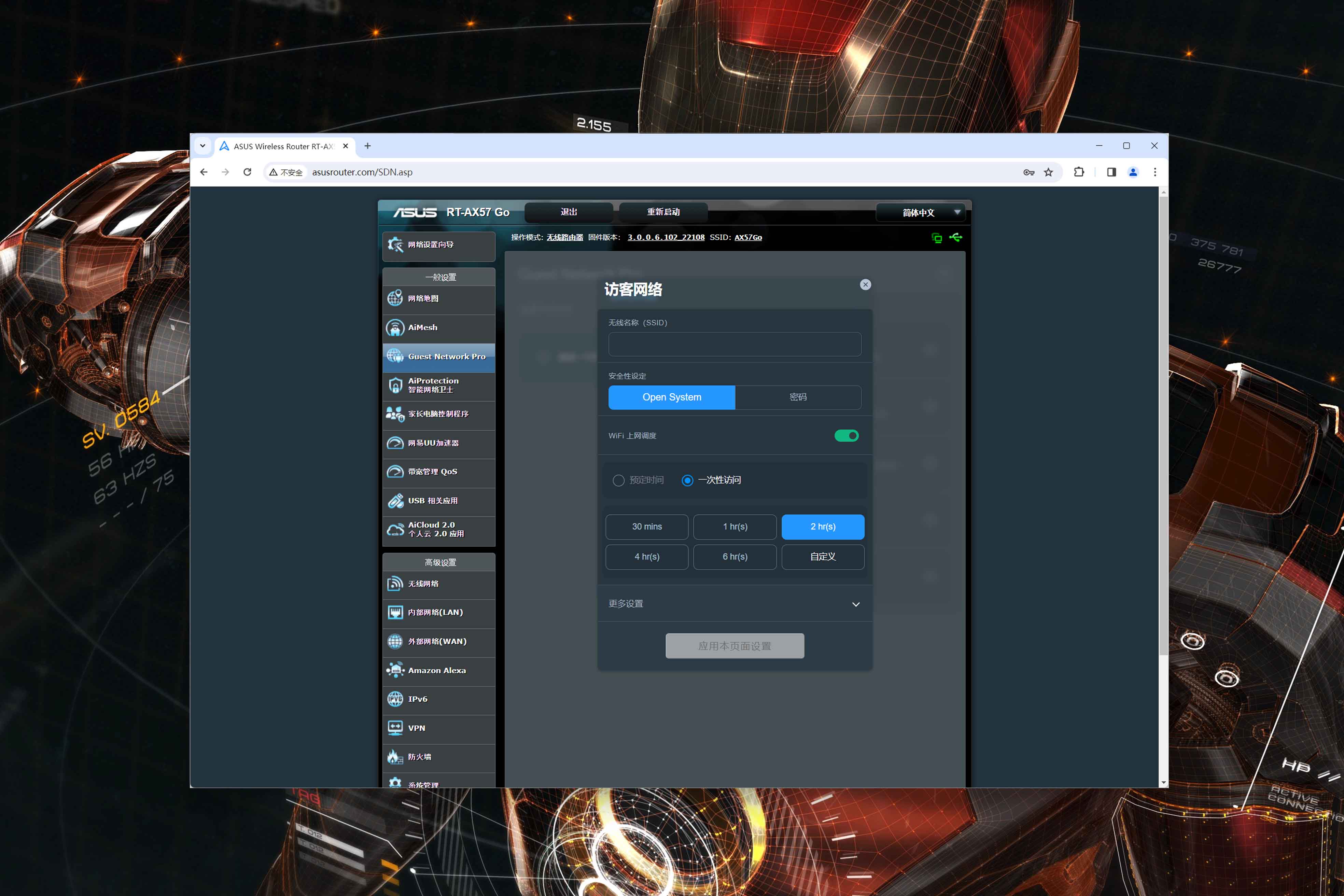Choose 1 hr(s) access duration
The image size is (1344, 896).
coord(735,527)
